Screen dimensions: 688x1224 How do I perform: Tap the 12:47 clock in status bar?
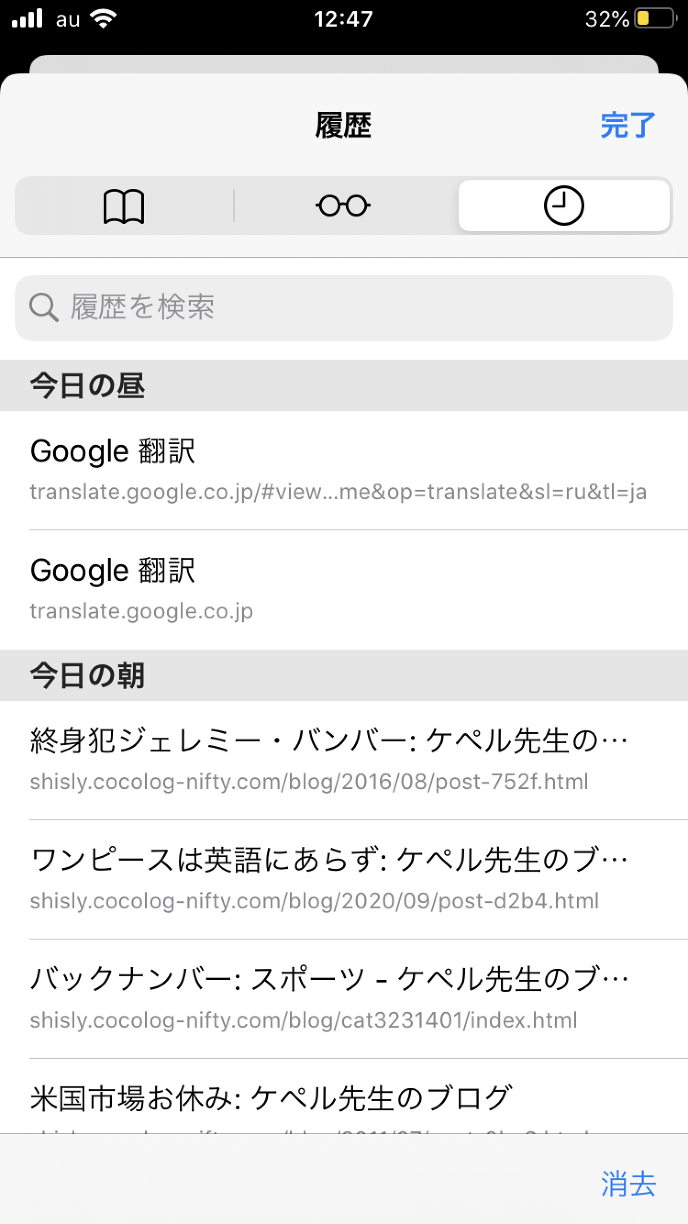pos(343,19)
